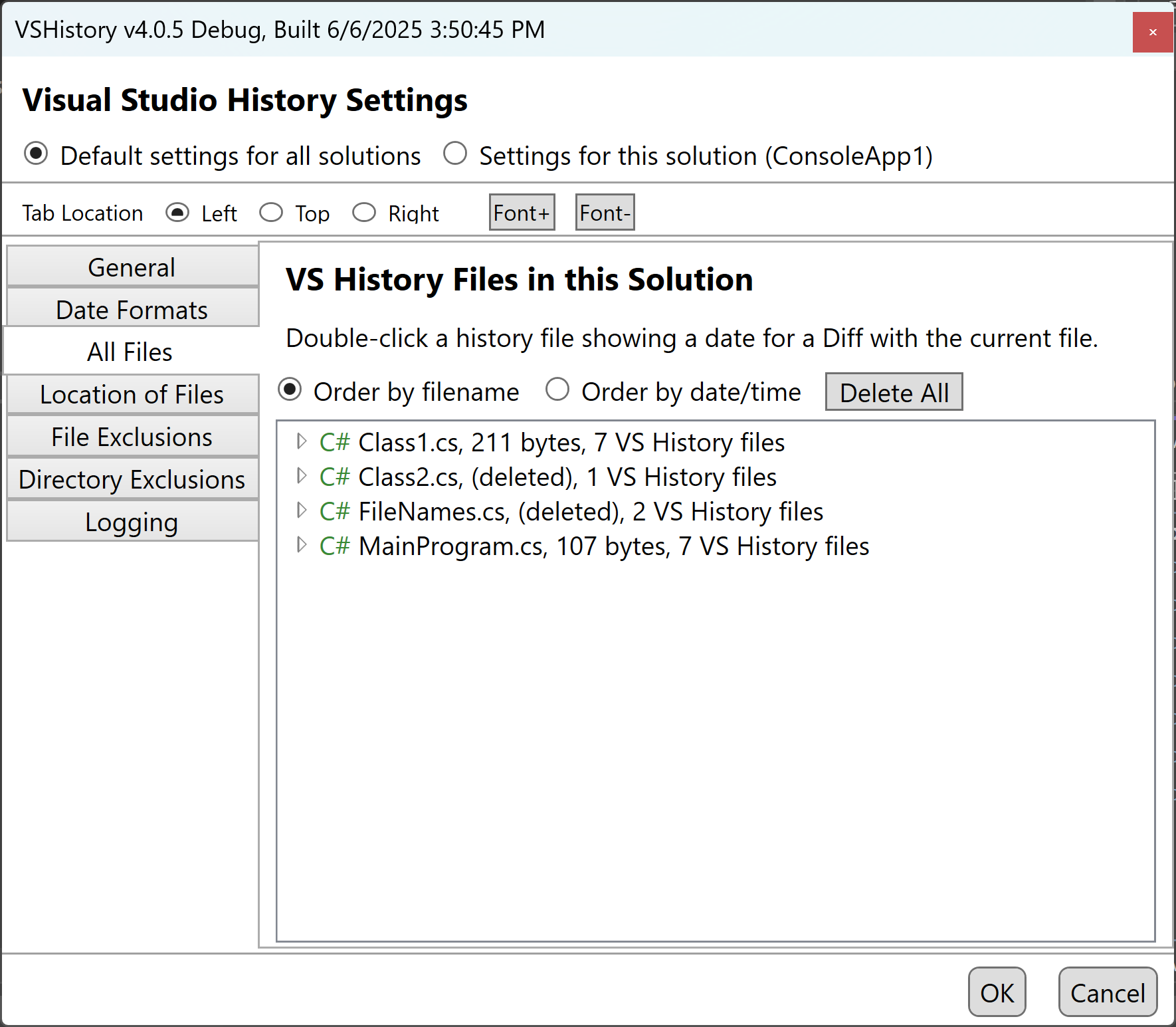Click the C# icon beside Class2.cs
This screenshot has width=1176, height=1027.
[x=334, y=477]
